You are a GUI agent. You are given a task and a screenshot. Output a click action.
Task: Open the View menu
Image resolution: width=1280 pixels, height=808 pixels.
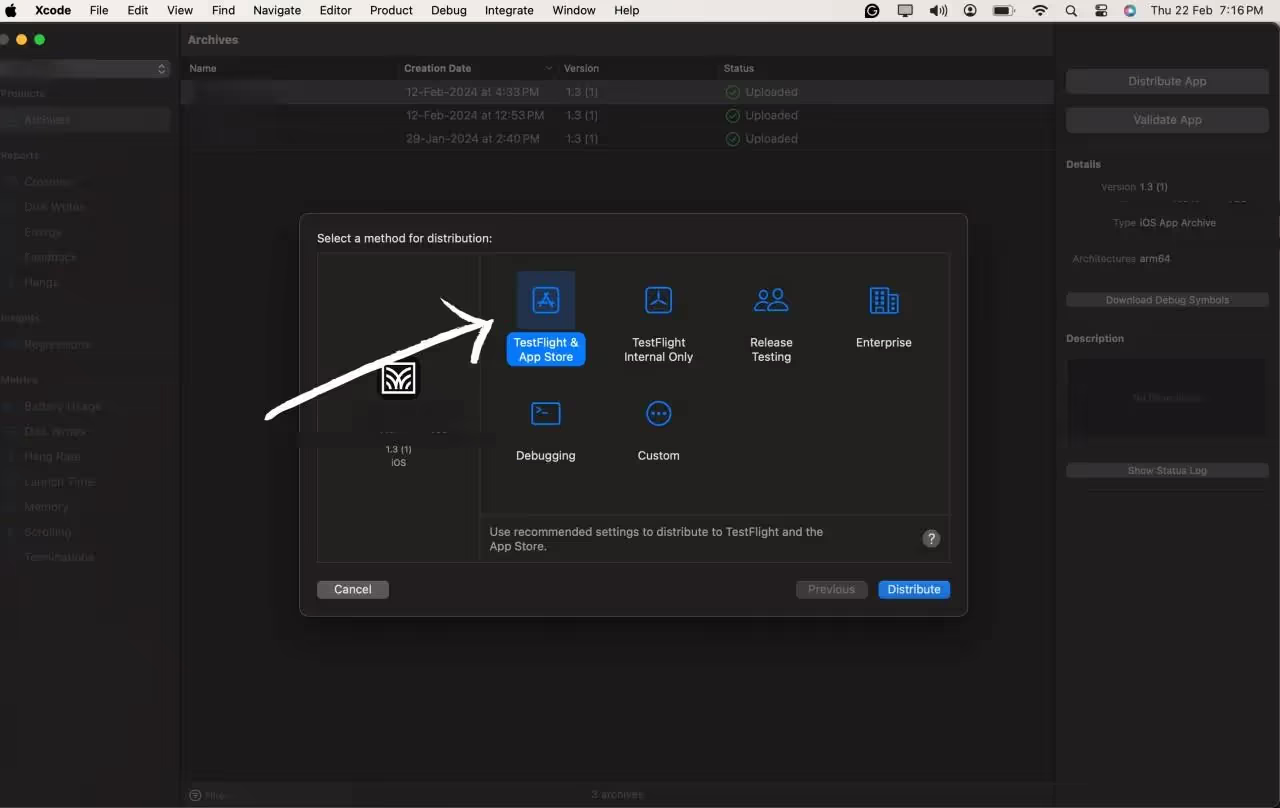coord(180,10)
